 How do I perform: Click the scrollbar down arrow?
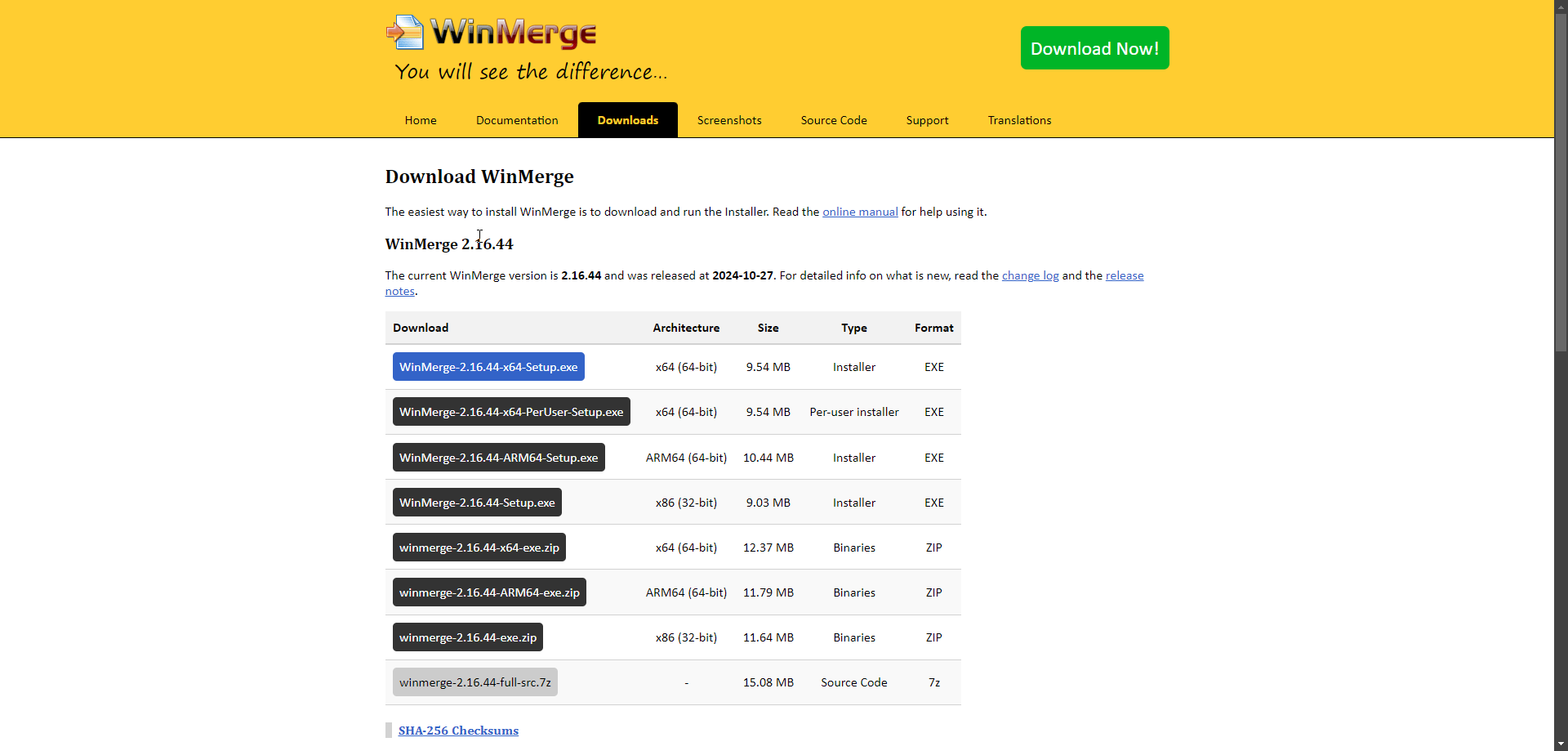(x=1561, y=744)
